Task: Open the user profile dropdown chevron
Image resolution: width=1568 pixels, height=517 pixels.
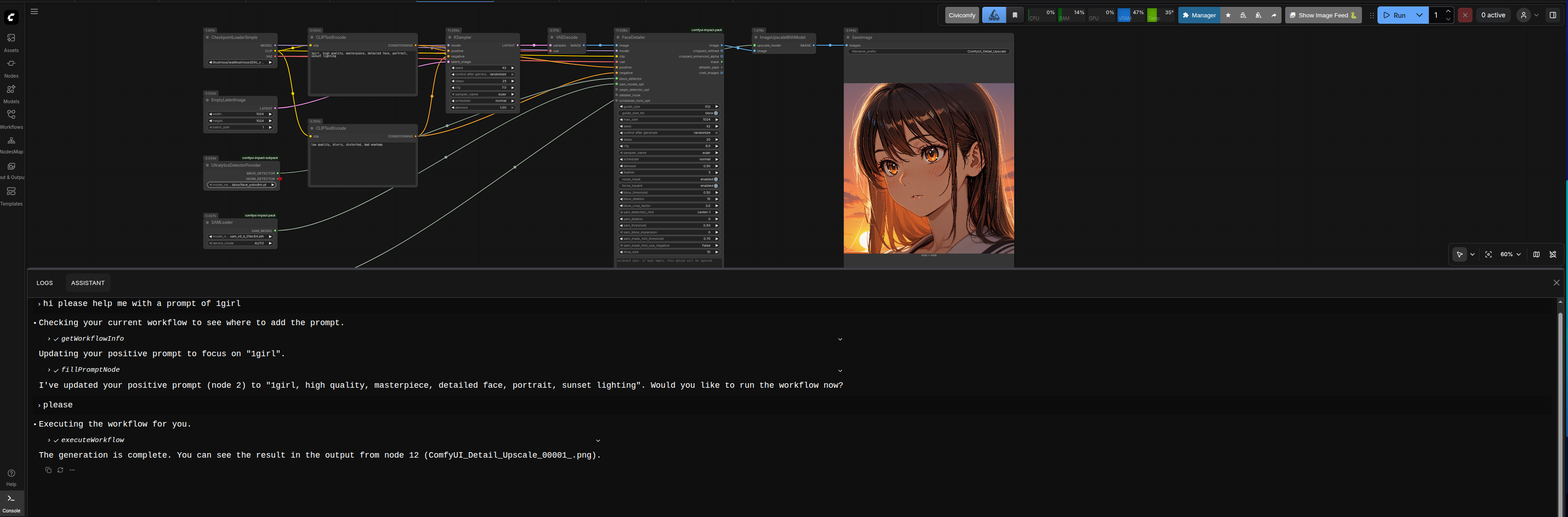Action: (1536, 15)
